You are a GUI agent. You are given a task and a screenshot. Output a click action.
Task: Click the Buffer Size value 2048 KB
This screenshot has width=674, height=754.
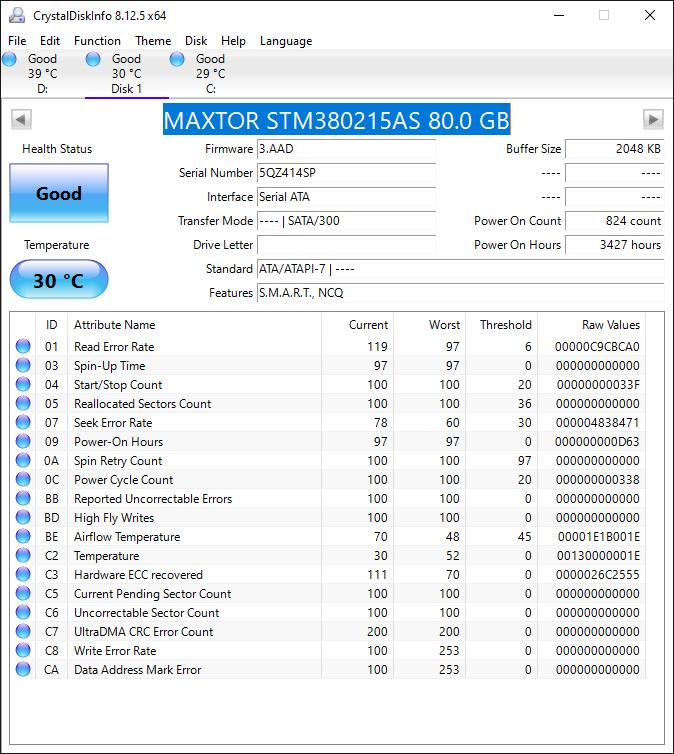614,149
